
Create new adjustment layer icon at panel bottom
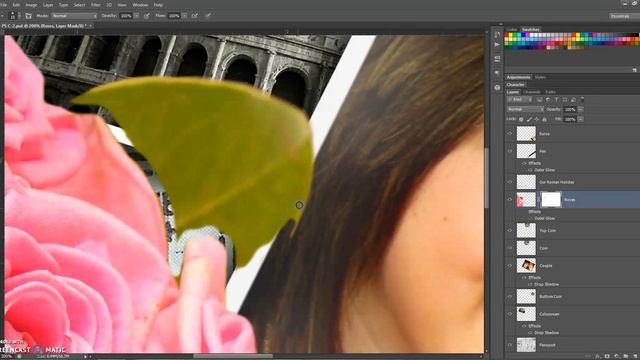coord(616,356)
